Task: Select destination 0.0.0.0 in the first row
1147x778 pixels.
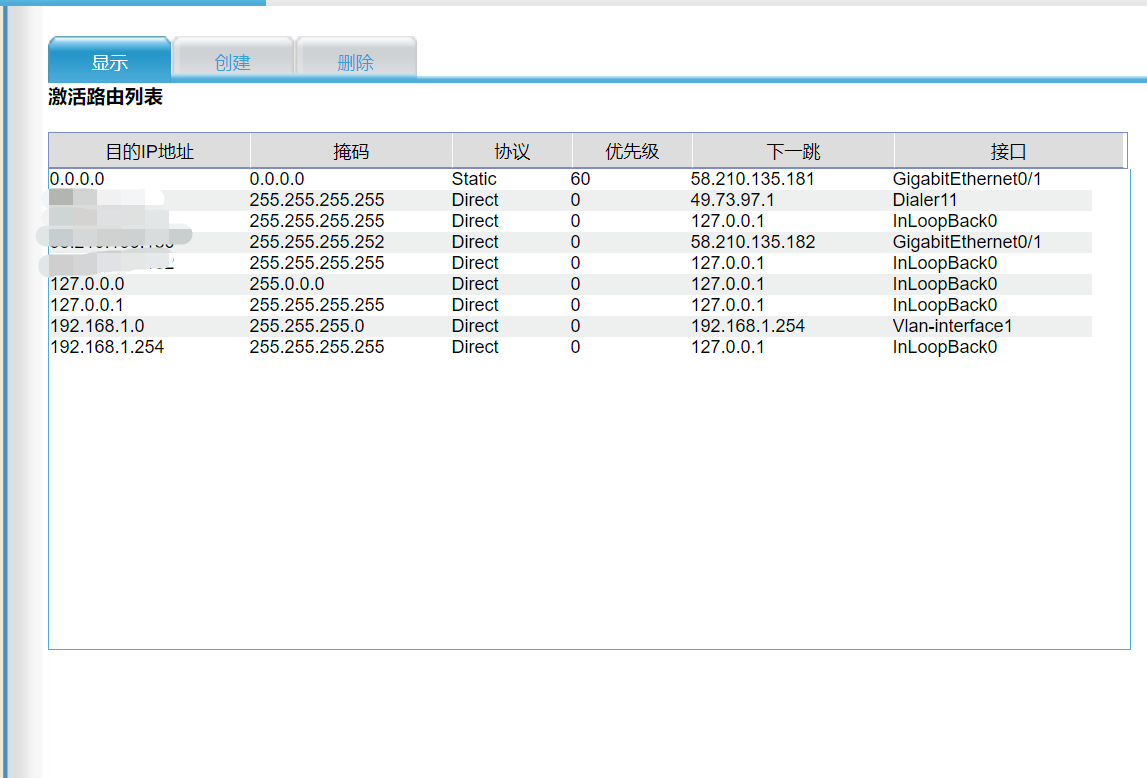Action: [x=77, y=179]
